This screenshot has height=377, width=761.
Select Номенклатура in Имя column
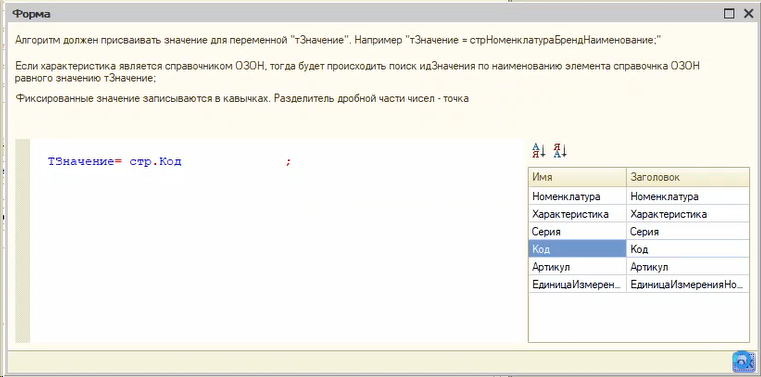tap(577, 197)
